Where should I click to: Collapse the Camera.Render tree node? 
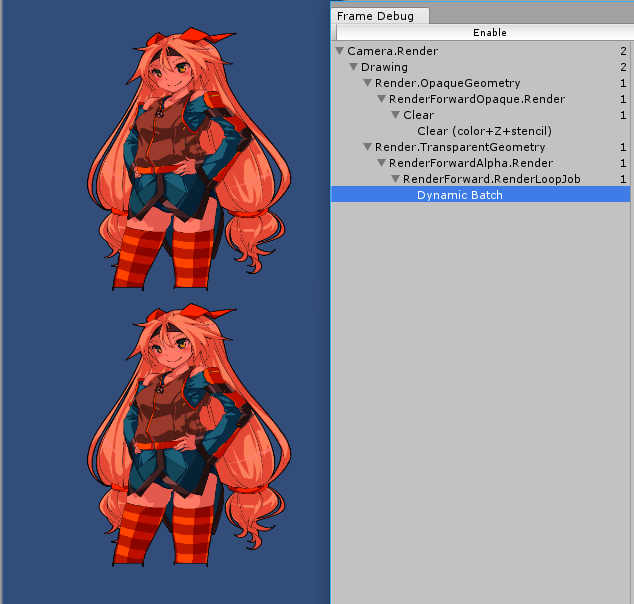point(340,51)
